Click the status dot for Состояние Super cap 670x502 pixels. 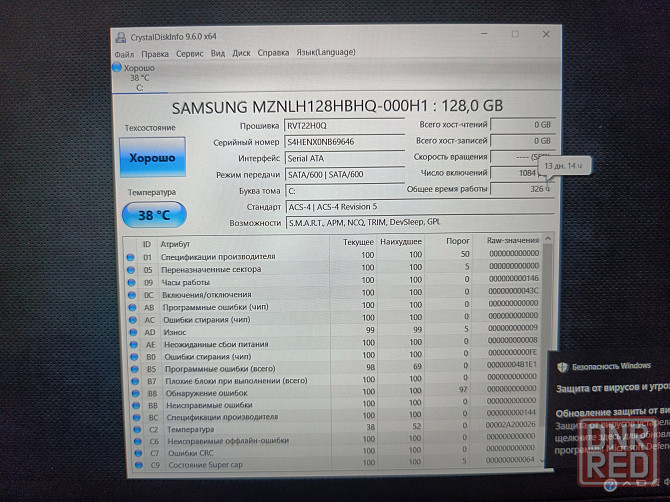tap(138, 465)
